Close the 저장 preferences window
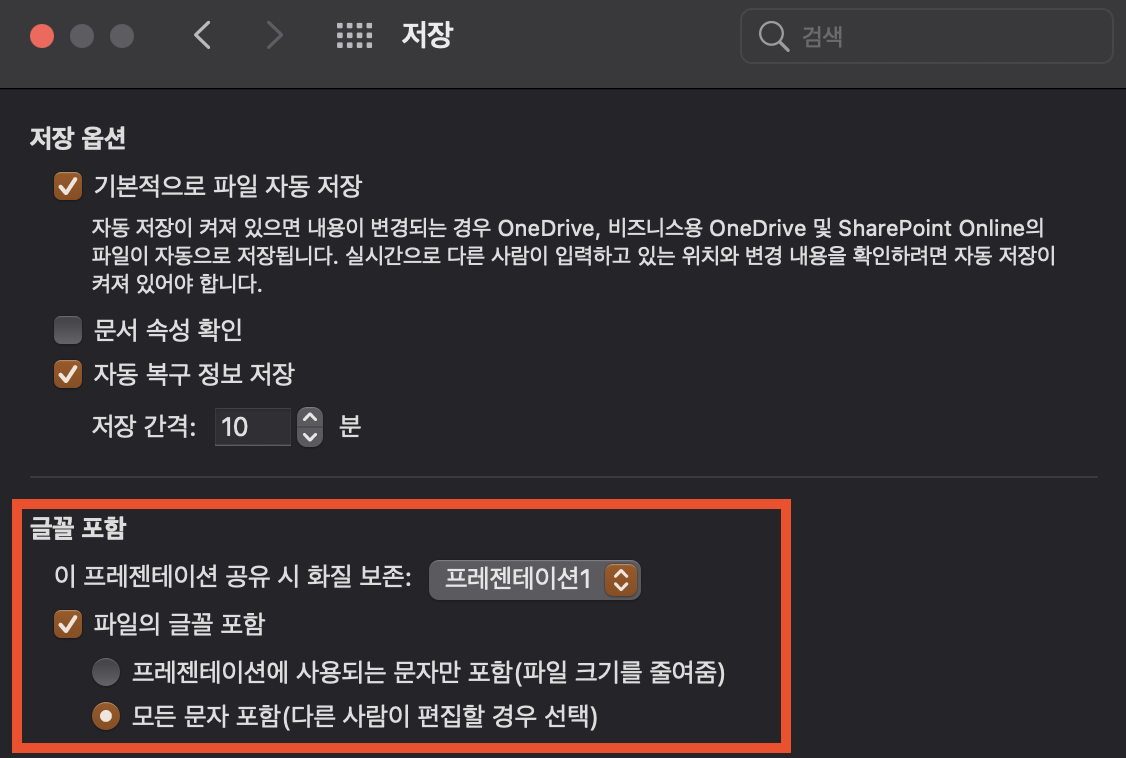The image size is (1126, 758). [x=42, y=36]
